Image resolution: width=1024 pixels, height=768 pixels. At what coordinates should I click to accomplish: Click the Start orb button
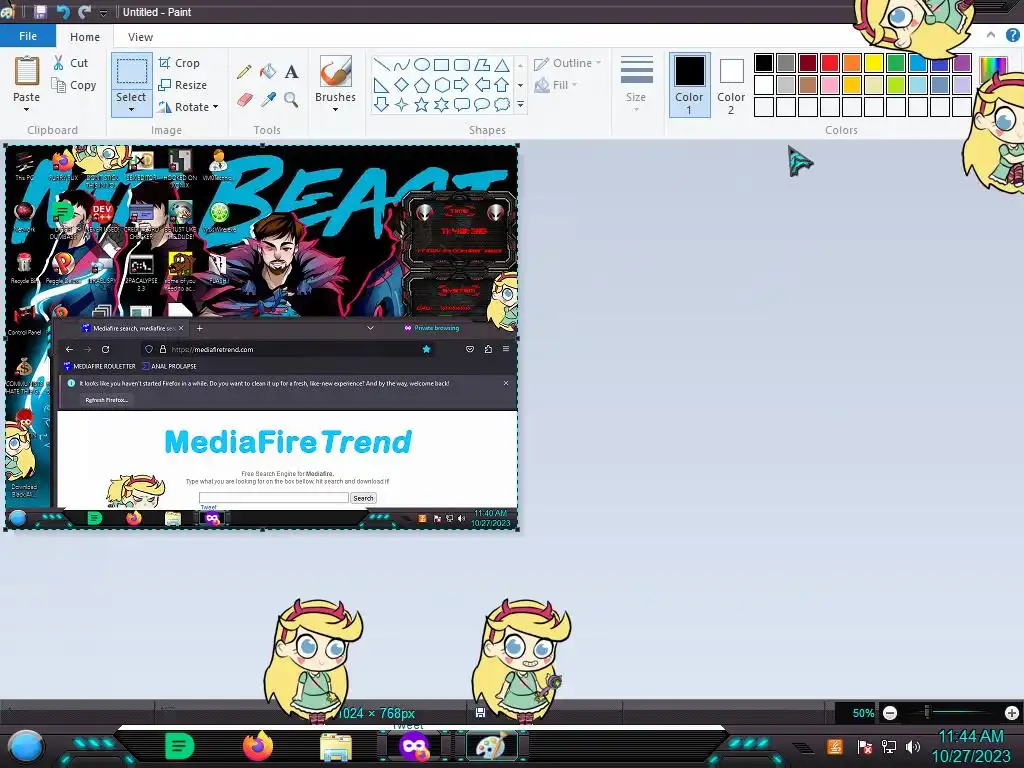(x=26, y=746)
